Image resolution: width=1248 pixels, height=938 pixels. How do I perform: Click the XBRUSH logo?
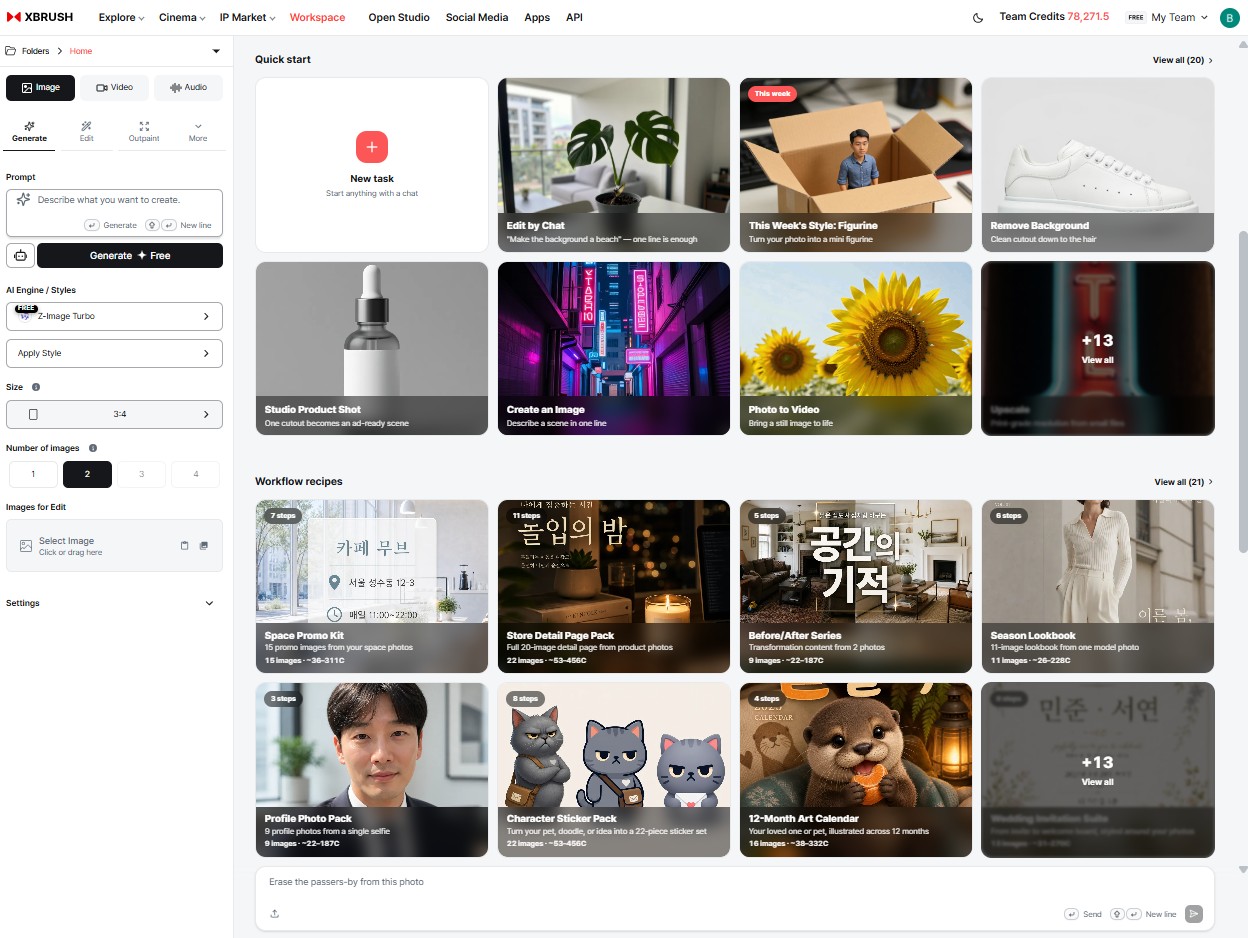[x=40, y=17]
